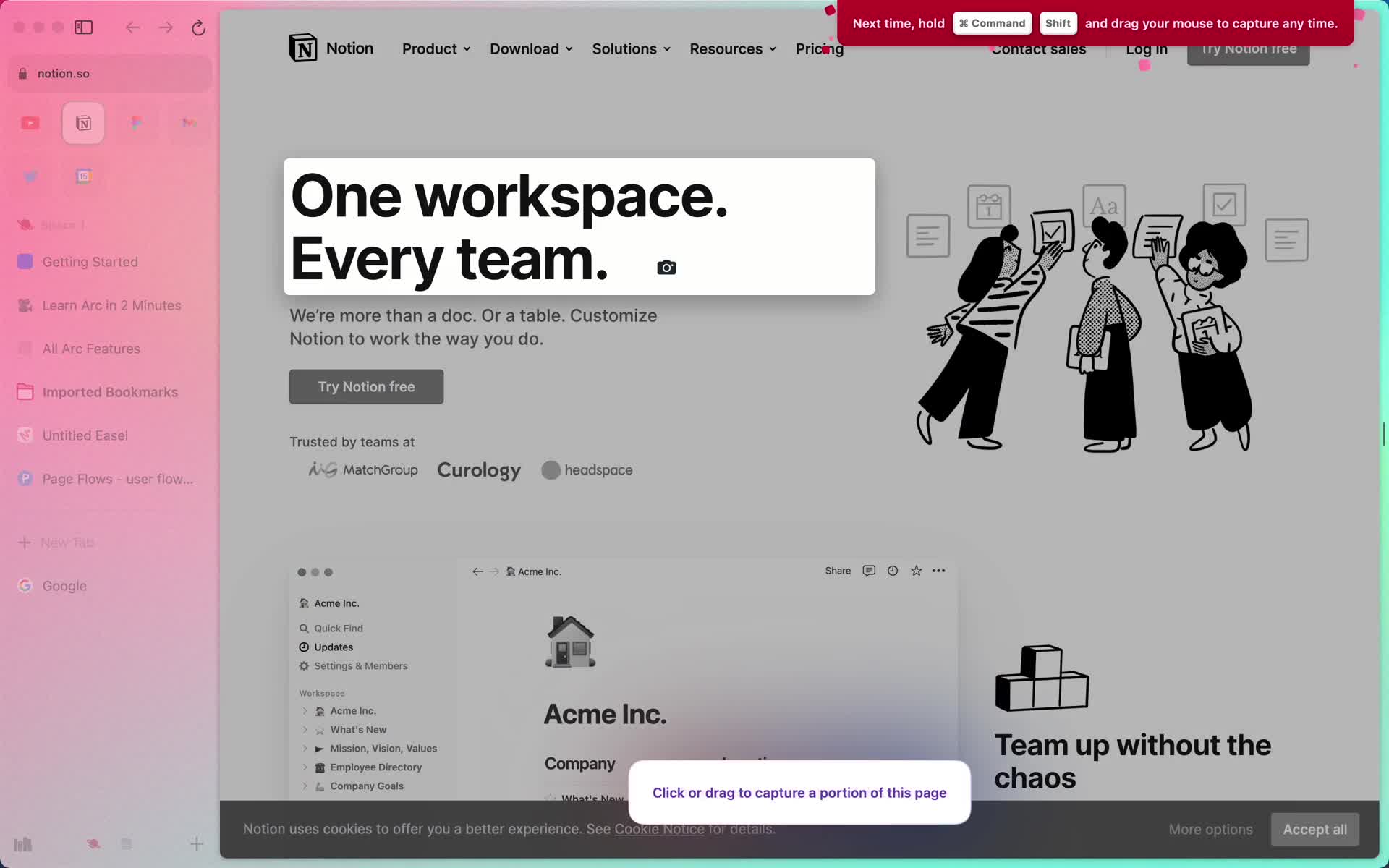Expand the Acme Inc. workspace item

[305, 710]
